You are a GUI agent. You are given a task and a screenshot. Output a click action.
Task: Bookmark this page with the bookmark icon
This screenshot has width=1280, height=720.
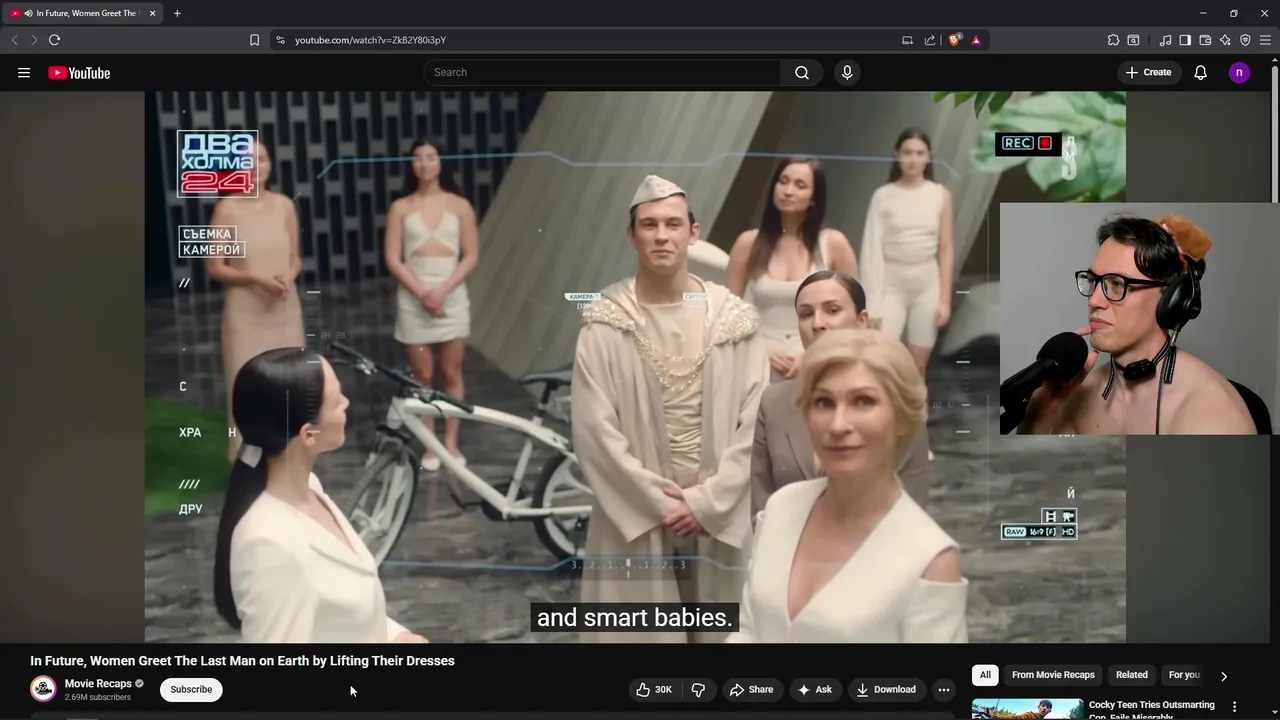[254, 40]
